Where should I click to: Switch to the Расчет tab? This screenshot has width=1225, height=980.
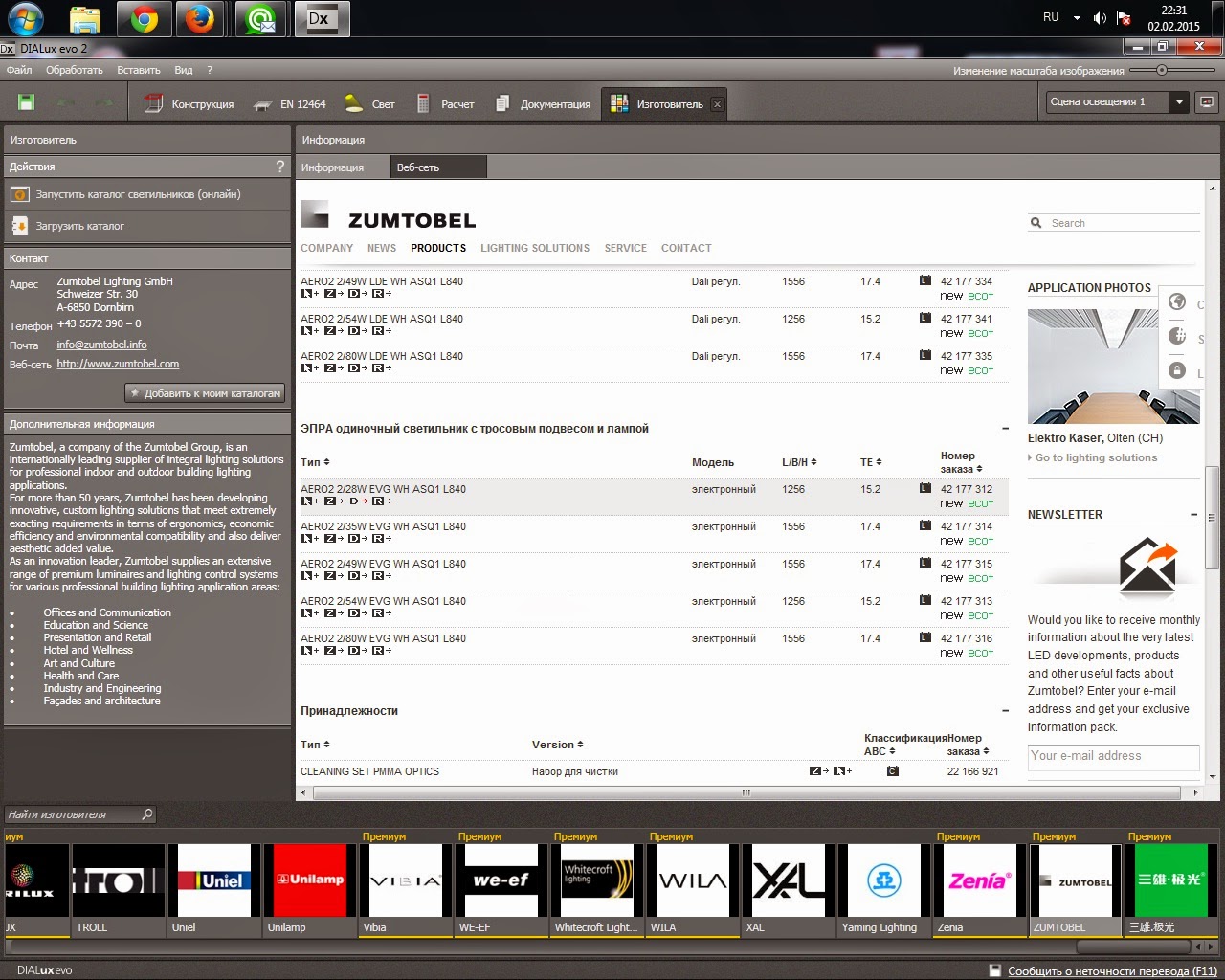click(x=446, y=104)
